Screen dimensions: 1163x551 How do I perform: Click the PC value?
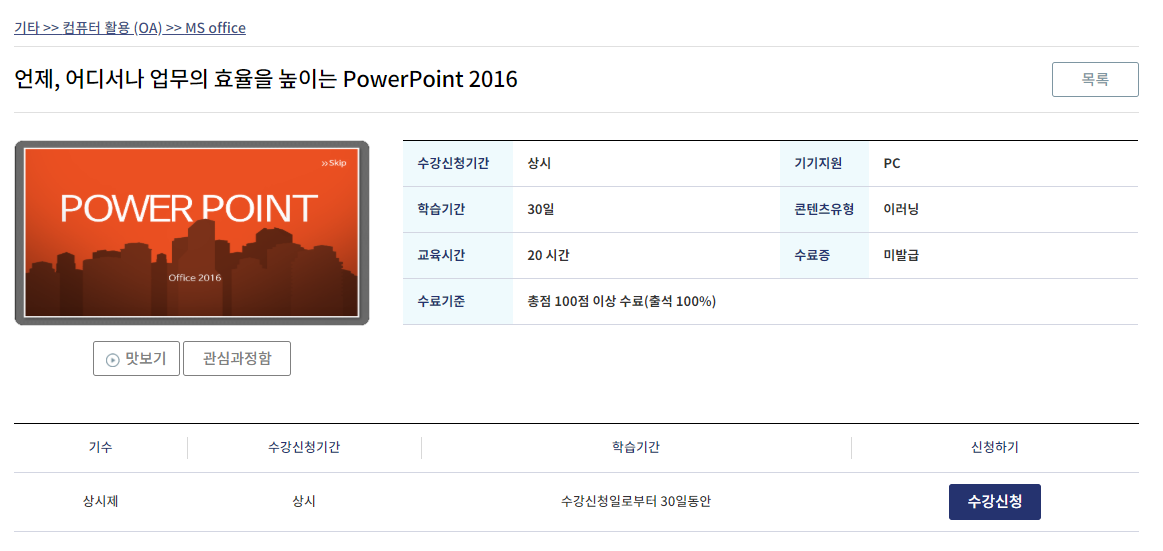(x=892, y=164)
